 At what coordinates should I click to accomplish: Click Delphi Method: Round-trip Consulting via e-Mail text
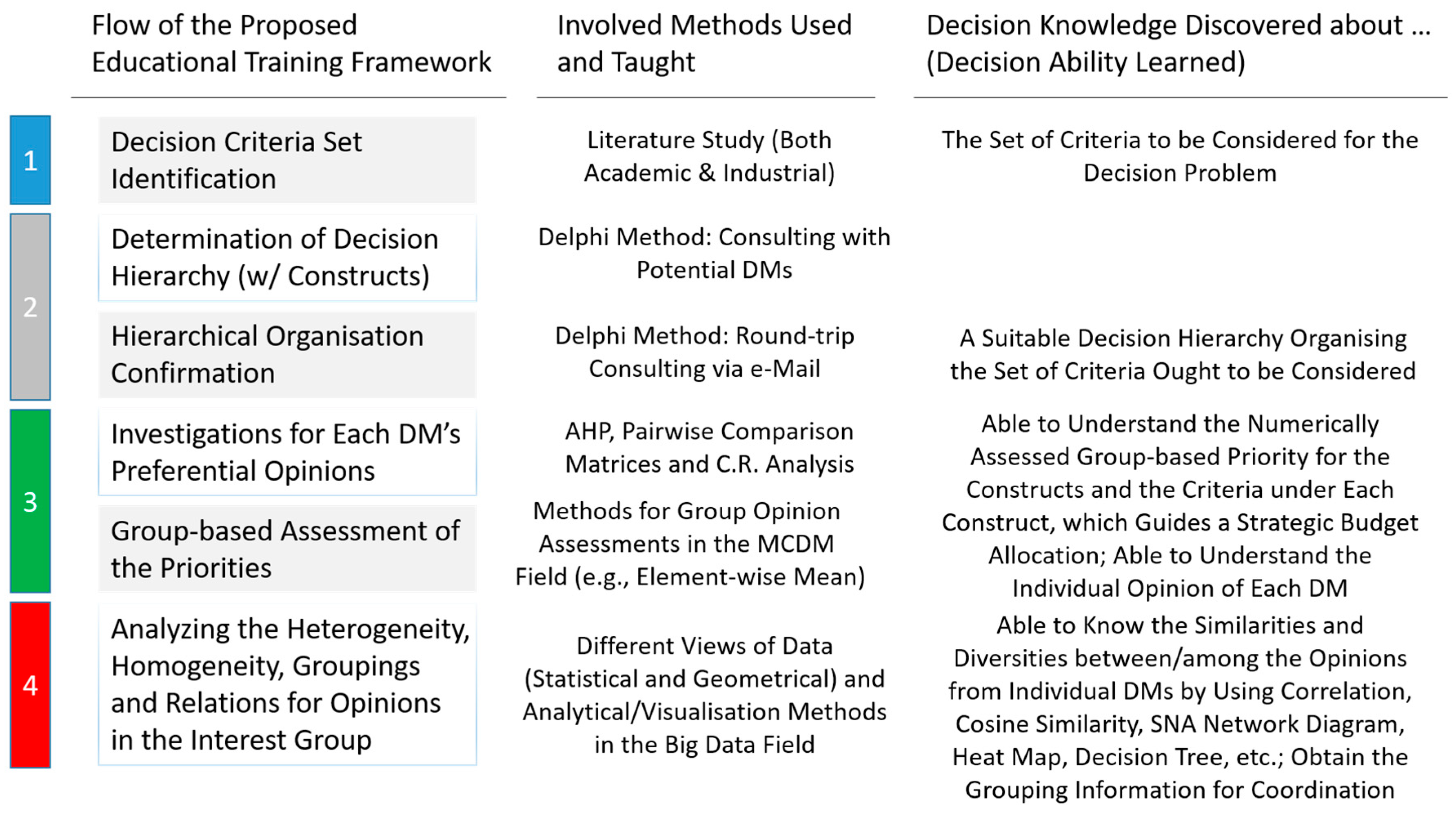[704, 352]
